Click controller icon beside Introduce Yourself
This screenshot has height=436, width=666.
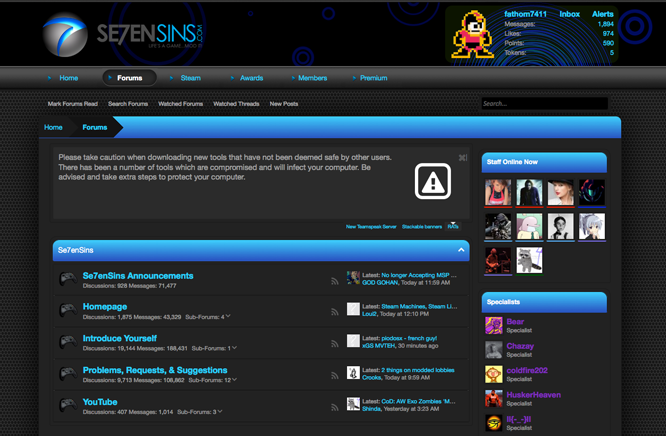pyautogui.click(x=68, y=342)
